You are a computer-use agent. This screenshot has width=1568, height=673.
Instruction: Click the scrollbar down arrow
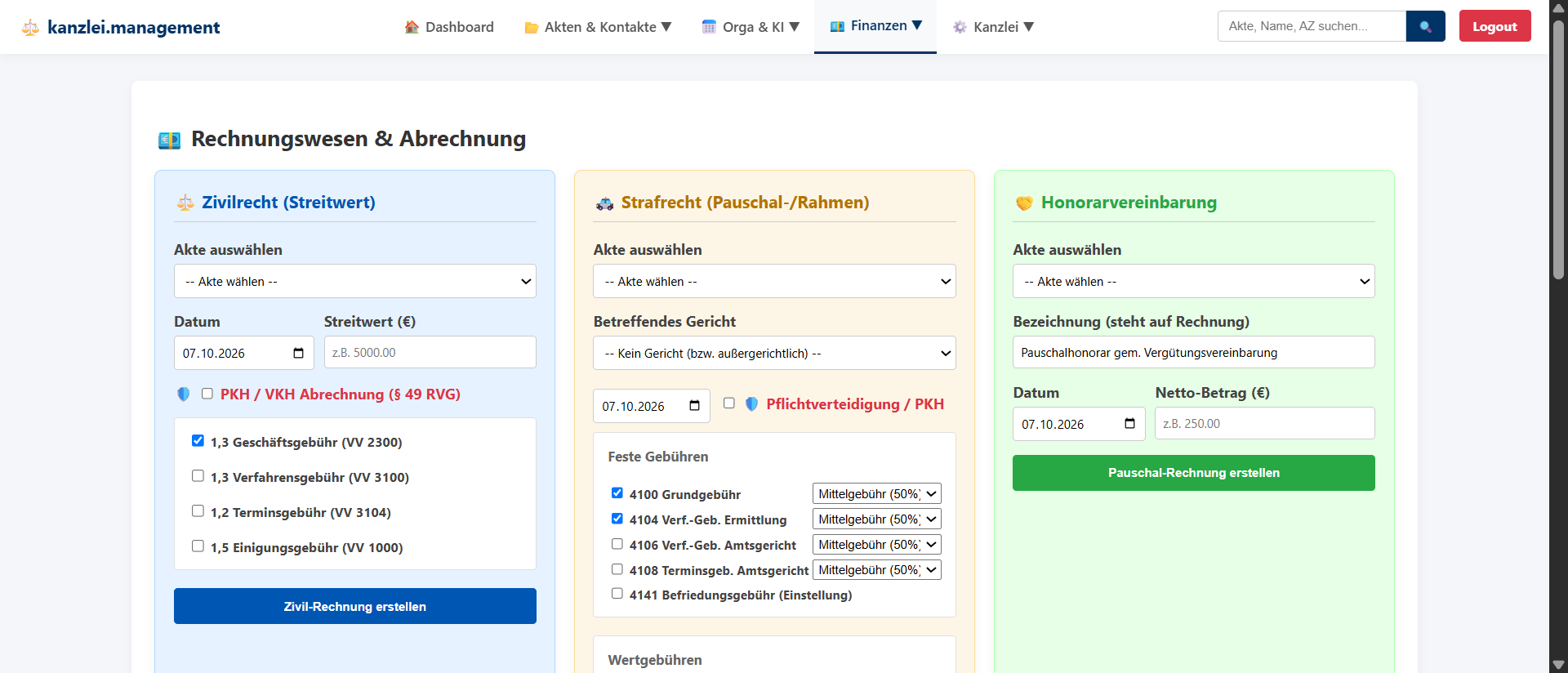pyautogui.click(x=1558, y=665)
